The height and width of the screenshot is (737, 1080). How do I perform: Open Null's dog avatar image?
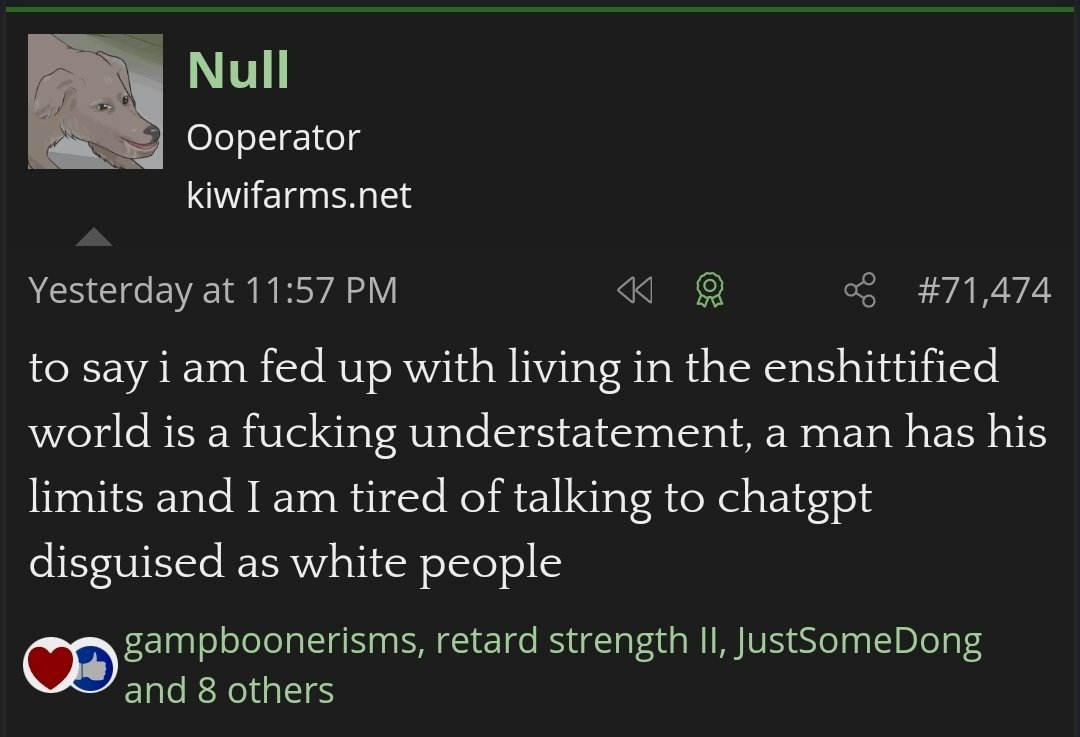point(95,101)
